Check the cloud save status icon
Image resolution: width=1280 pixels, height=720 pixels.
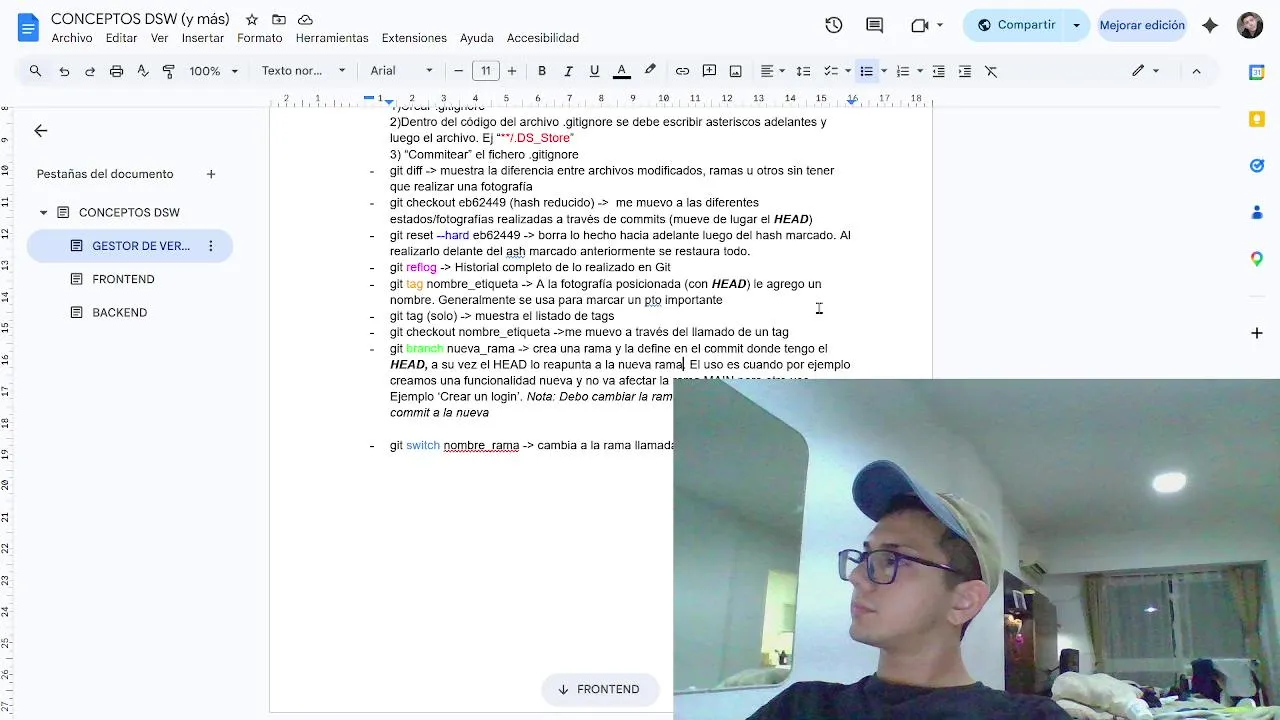[x=306, y=20]
